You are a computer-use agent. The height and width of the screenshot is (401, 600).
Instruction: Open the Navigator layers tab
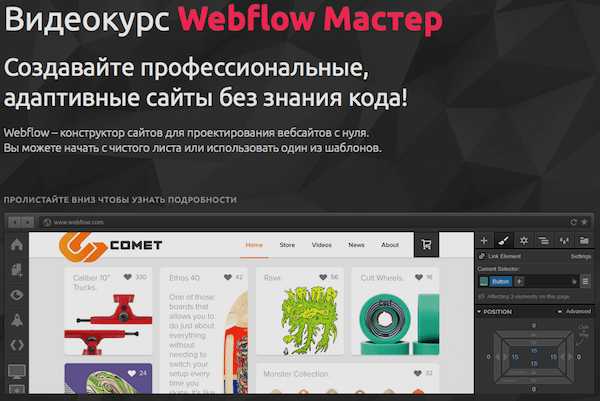[543, 241]
